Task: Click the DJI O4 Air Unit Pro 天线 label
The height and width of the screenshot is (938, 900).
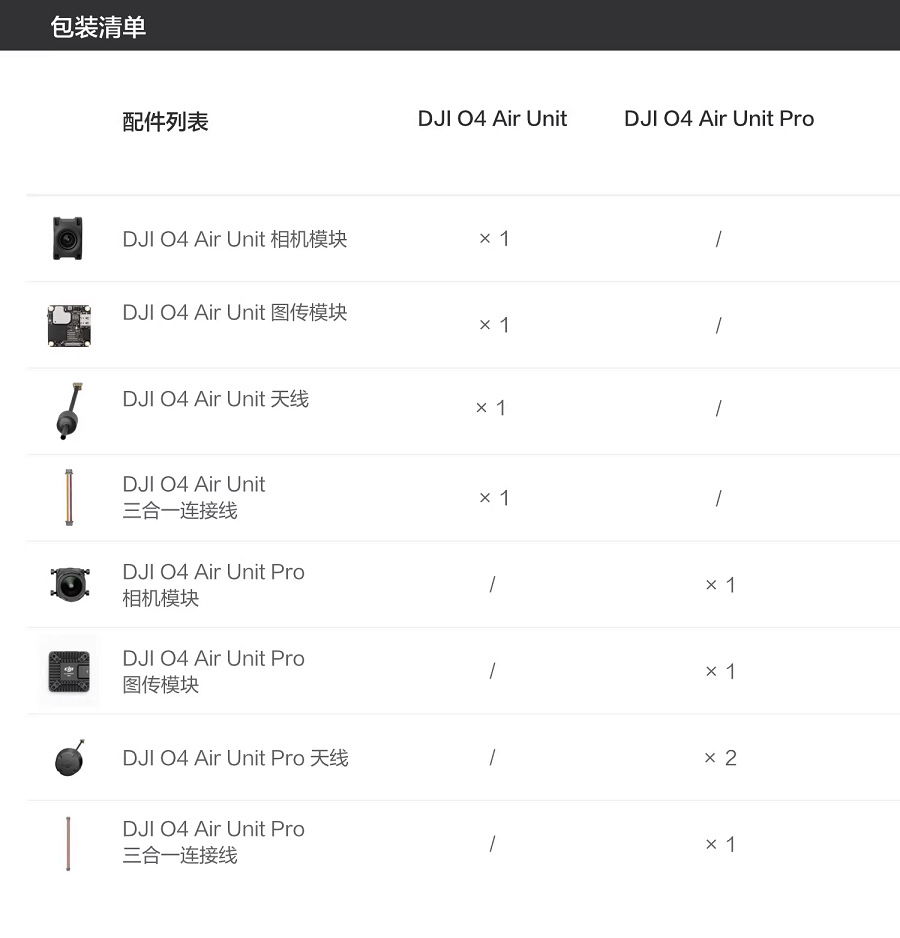Action: [x=235, y=758]
